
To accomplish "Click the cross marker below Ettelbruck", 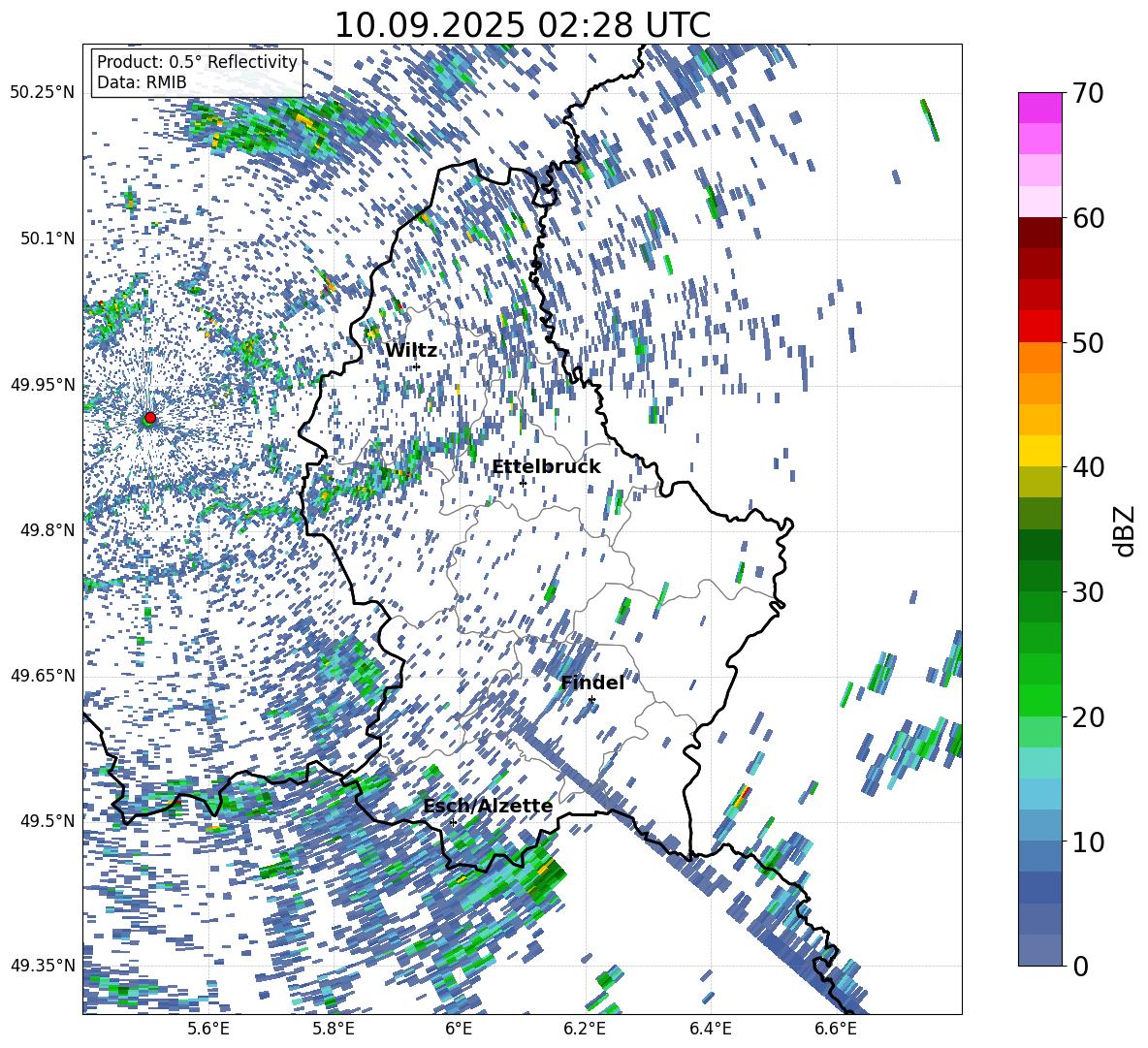I will point(523,483).
